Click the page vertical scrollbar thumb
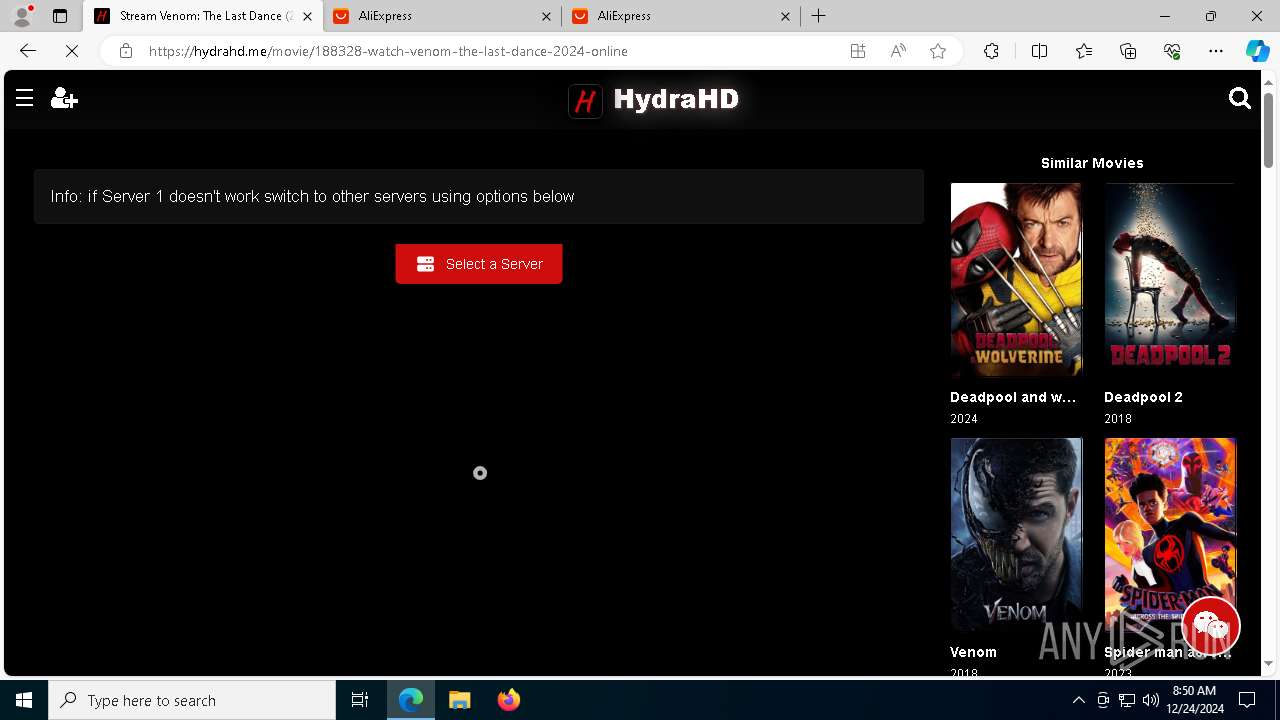Viewport: 1280px width, 720px height. click(x=1269, y=128)
